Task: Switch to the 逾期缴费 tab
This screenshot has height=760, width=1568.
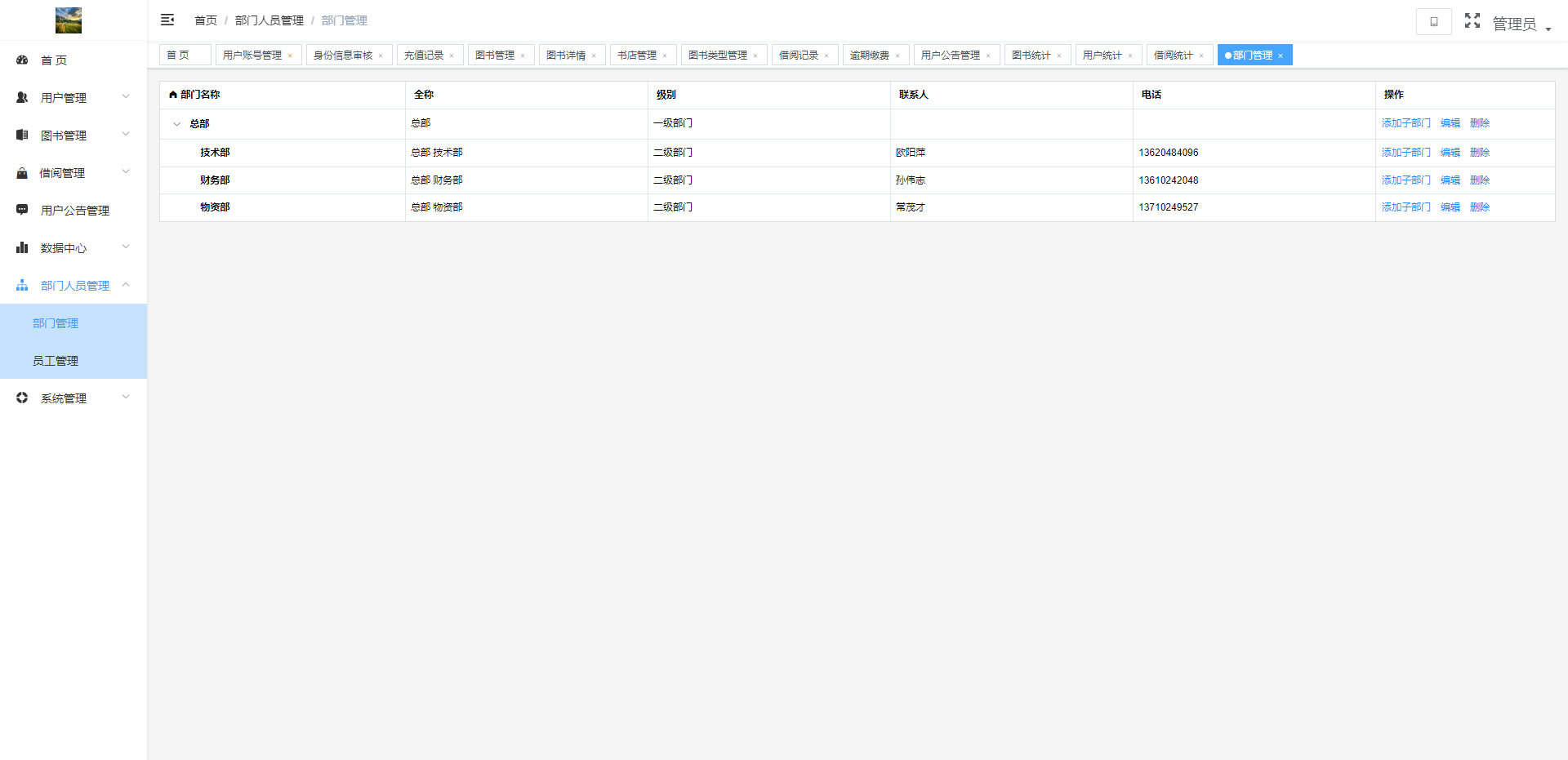Action: click(x=869, y=56)
